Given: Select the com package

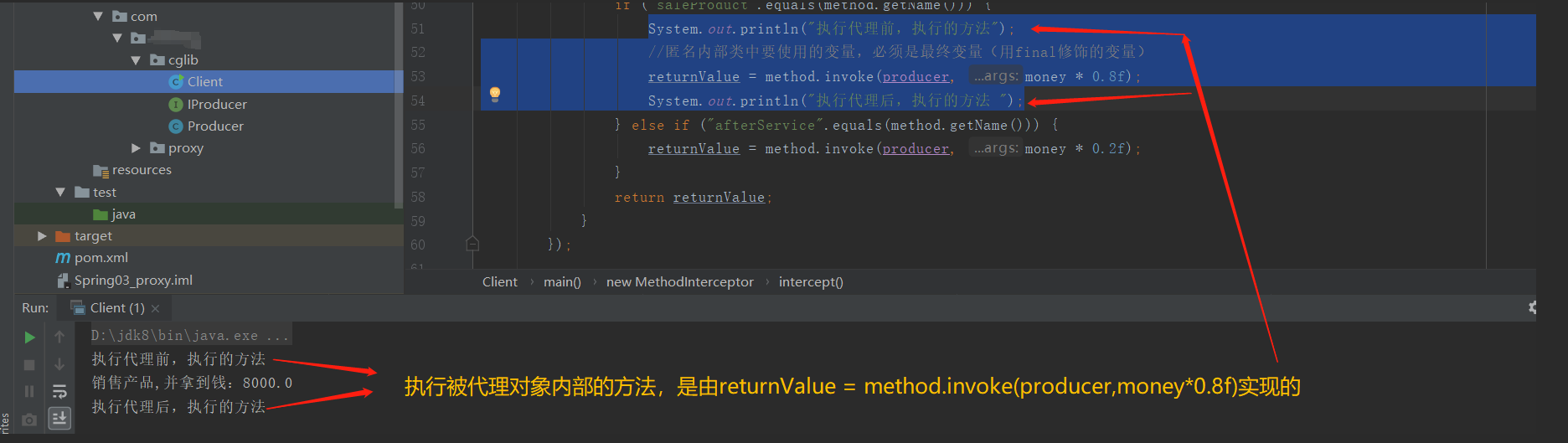Looking at the screenshot, I should click(x=143, y=16).
